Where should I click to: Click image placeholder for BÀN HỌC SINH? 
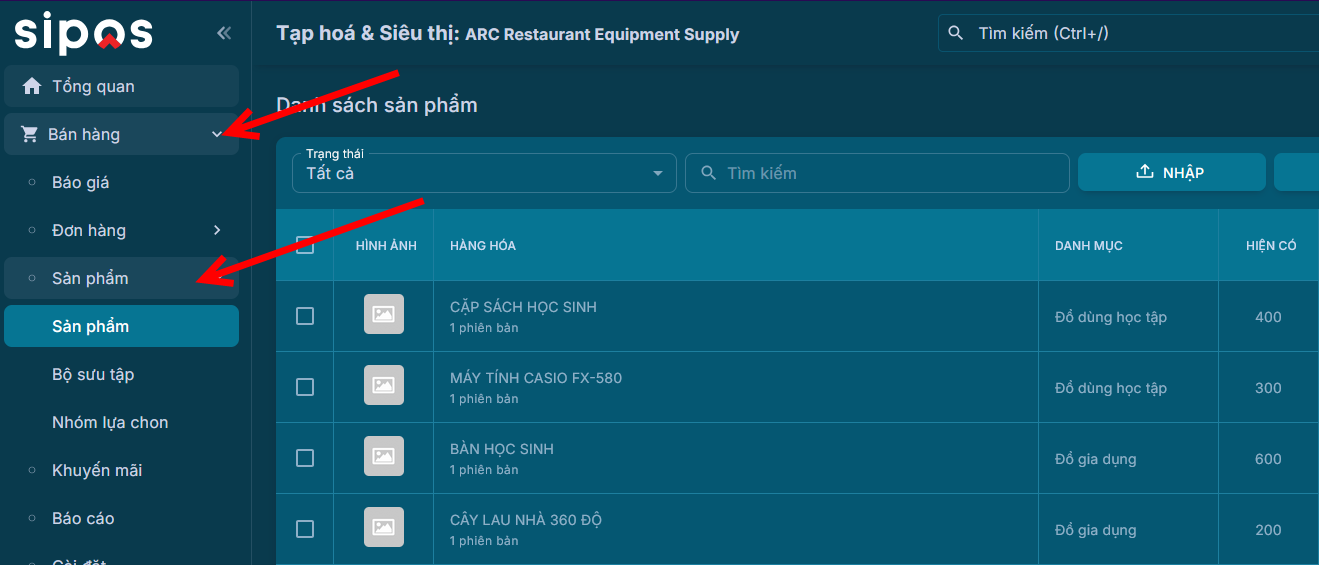point(384,456)
